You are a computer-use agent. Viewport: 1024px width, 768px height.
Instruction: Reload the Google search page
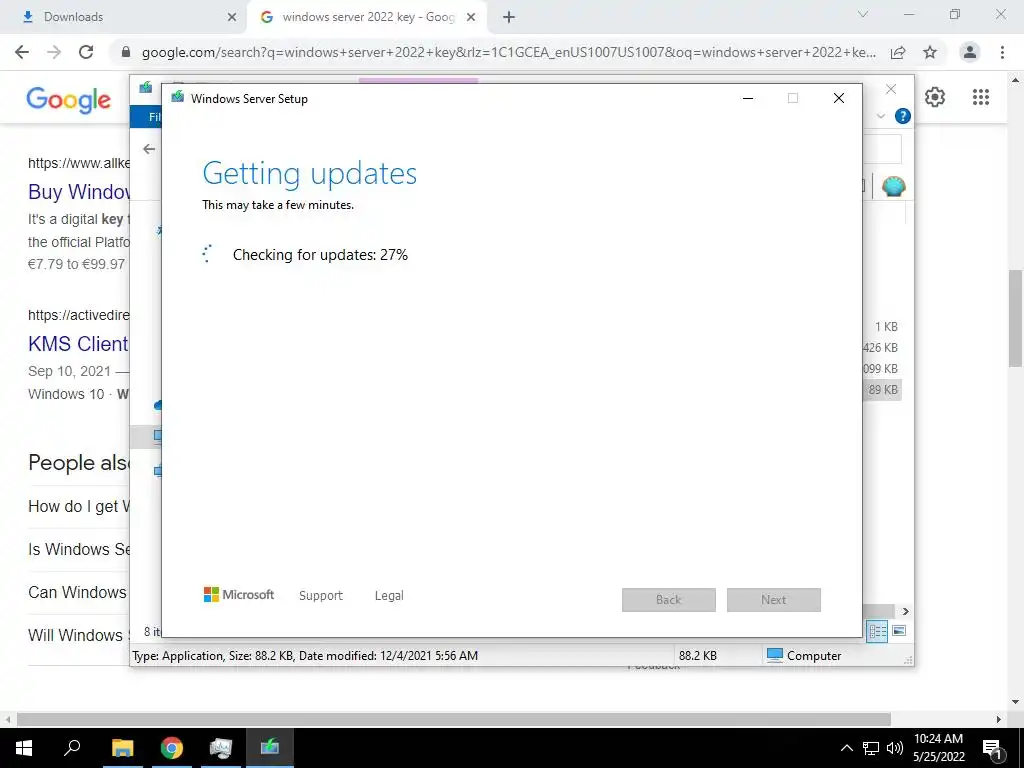click(86, 52)
